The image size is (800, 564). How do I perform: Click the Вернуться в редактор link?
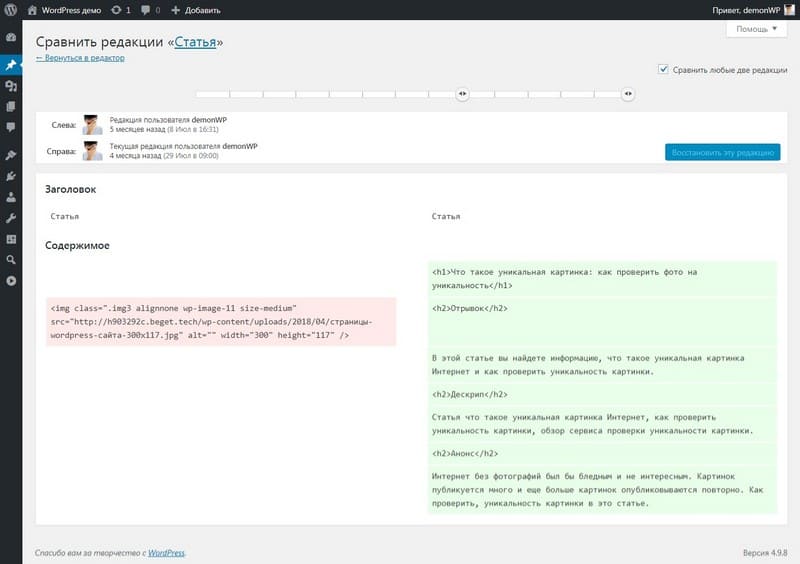[80, 58]
